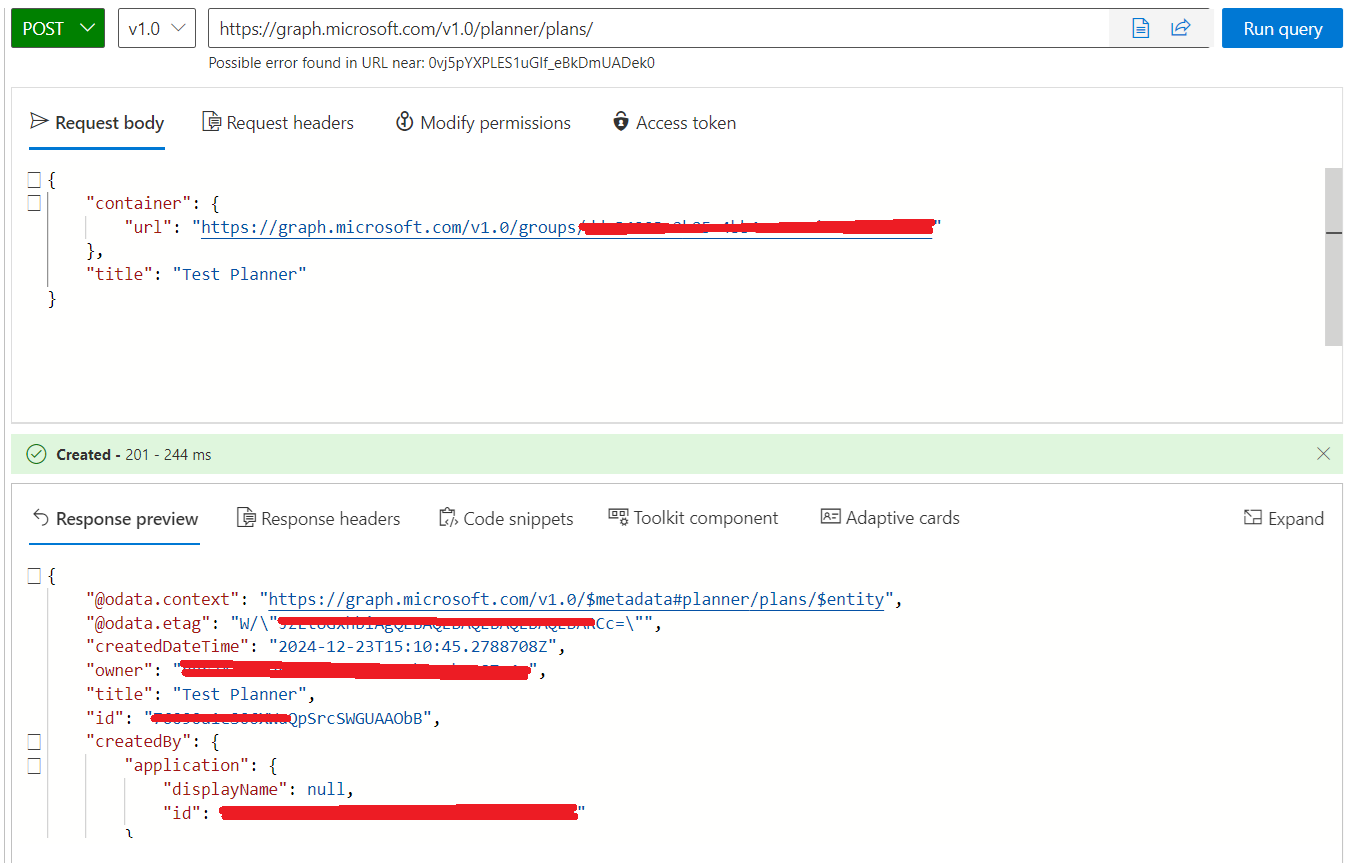Click the "title" line in the response
1346x863 pixels.
coord(201,694)
